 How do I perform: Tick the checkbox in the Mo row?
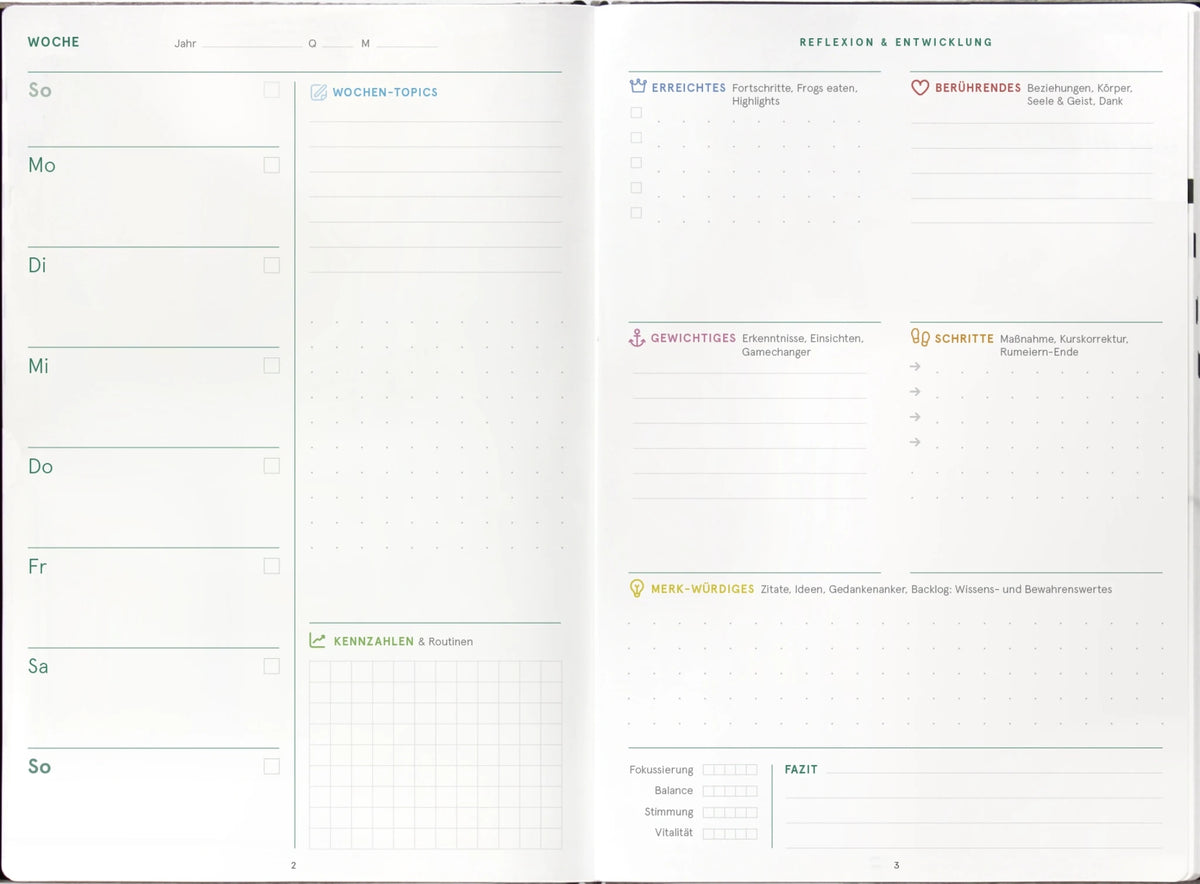(272, 165)
